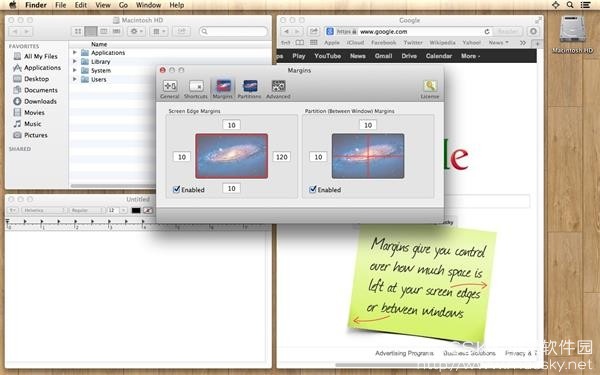Screen dimensions: 600x375
Task: Select the Shortcuts preferences icon
Action: [x=196, y=89]
